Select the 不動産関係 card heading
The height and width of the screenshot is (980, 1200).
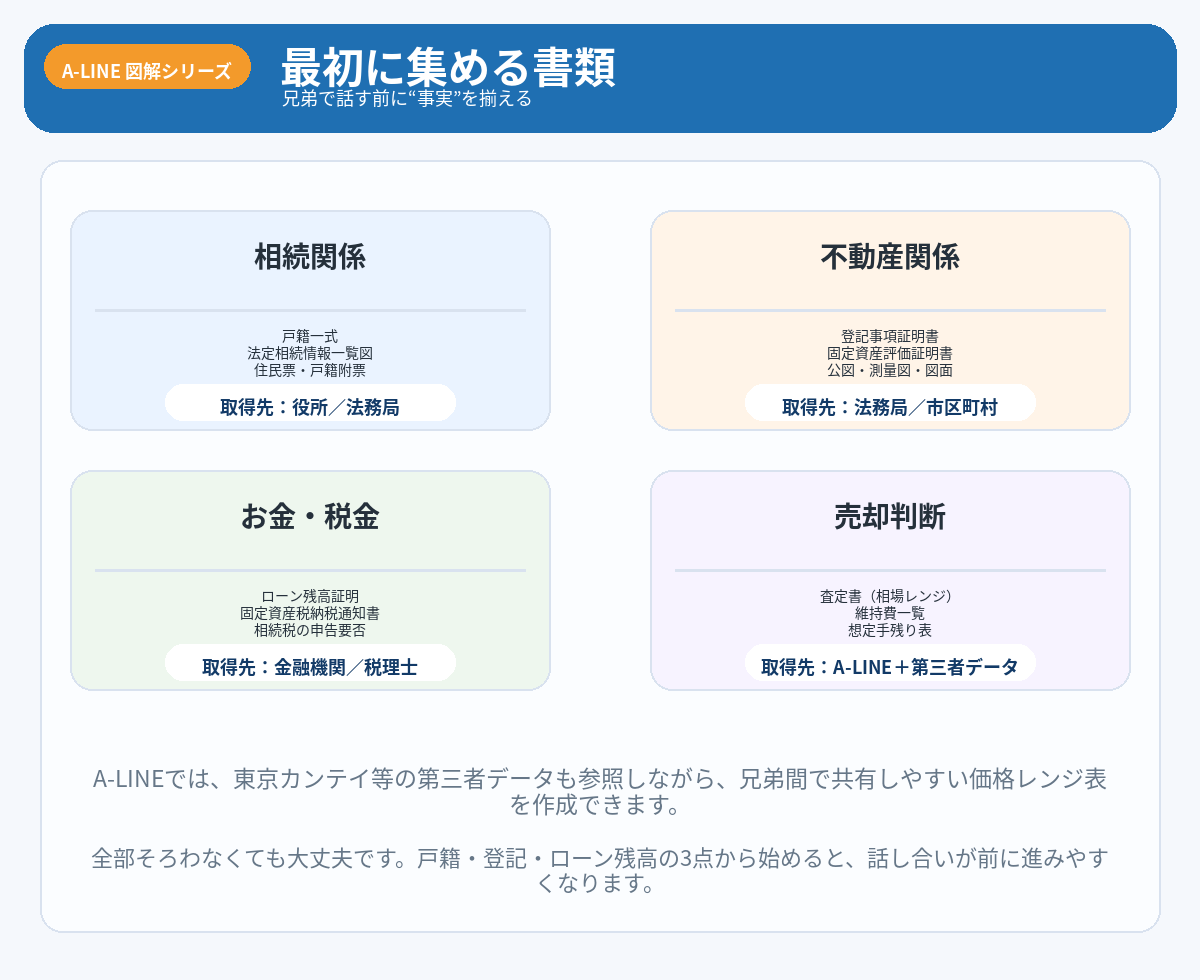tap(890, 257)
